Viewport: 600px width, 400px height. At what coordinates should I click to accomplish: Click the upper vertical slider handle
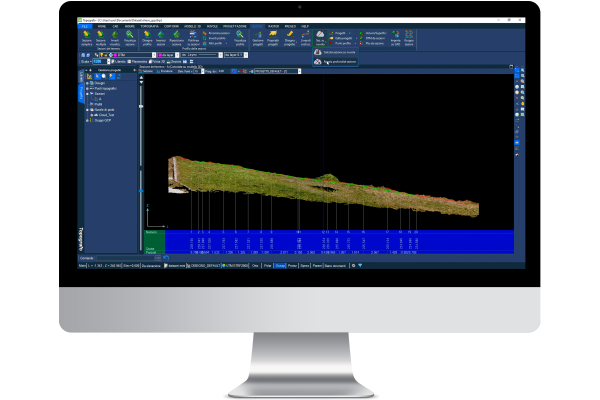(141, 106)
